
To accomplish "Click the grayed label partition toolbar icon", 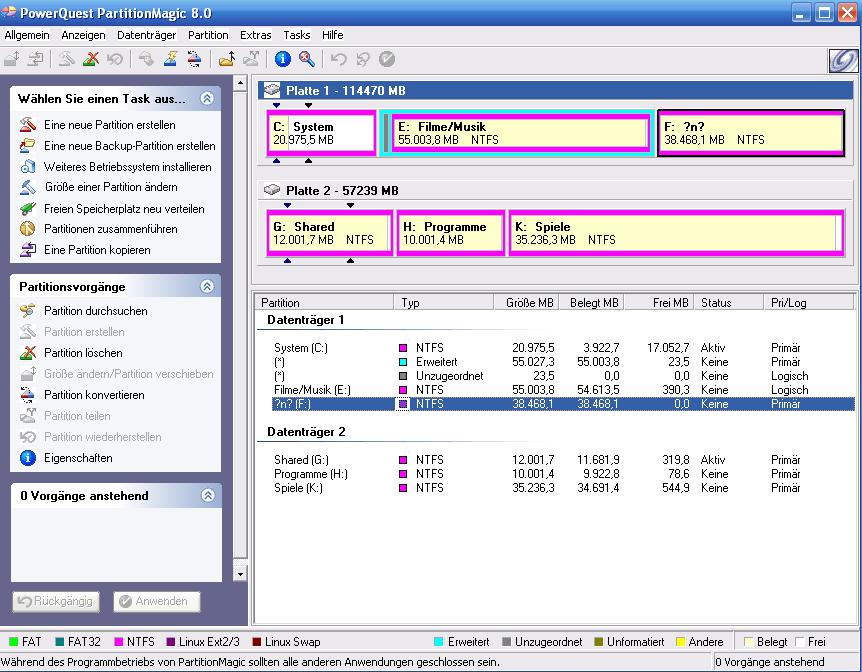I will click(x=146, y=59).
